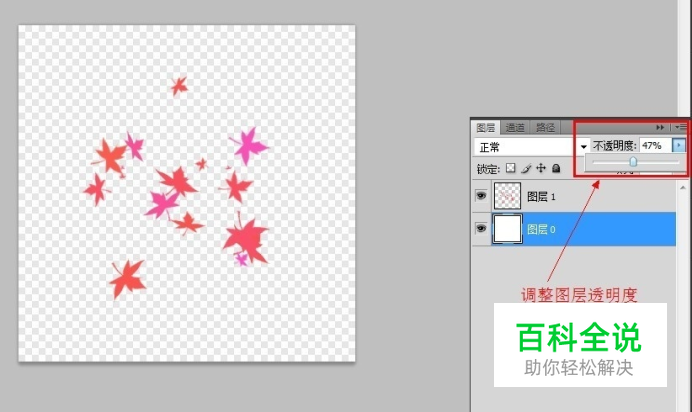Hide 图层 0 using eye icon
This screenshot has width=692, height=412.
click(x=481, y=228)
